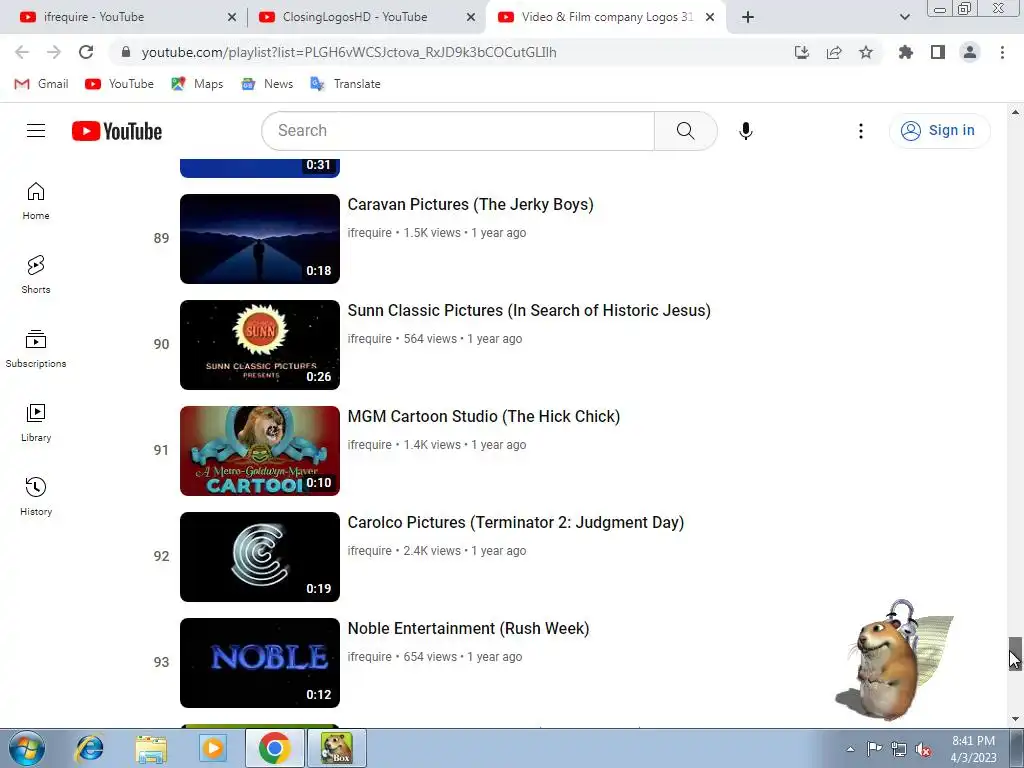Open Library in the sidebar
The width and height of the screenshot is (1024, 768).
coord(36,423)
